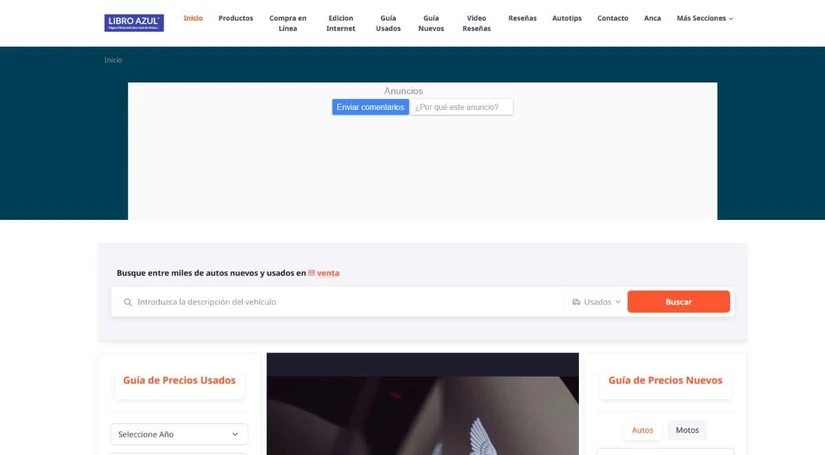Expand the Más Secciones menu chevron
825x455 pixels.
point(731,18)
